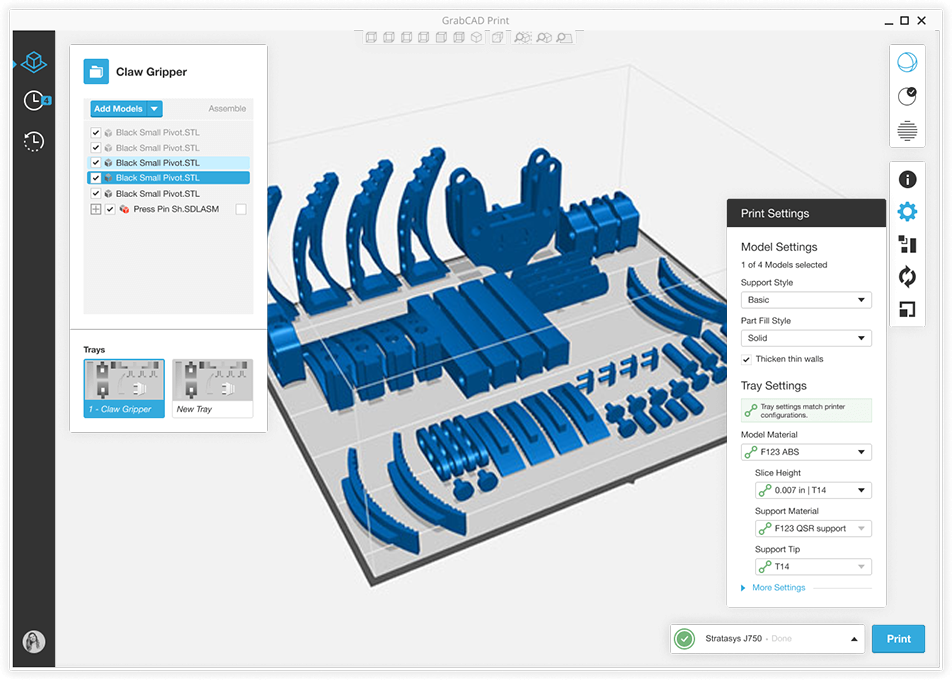The image size is (952, 680).
Task: Uncheck the unhighlighted black-text Black Small Pivot.STL checkbox
Action: [x=95, y=194]
